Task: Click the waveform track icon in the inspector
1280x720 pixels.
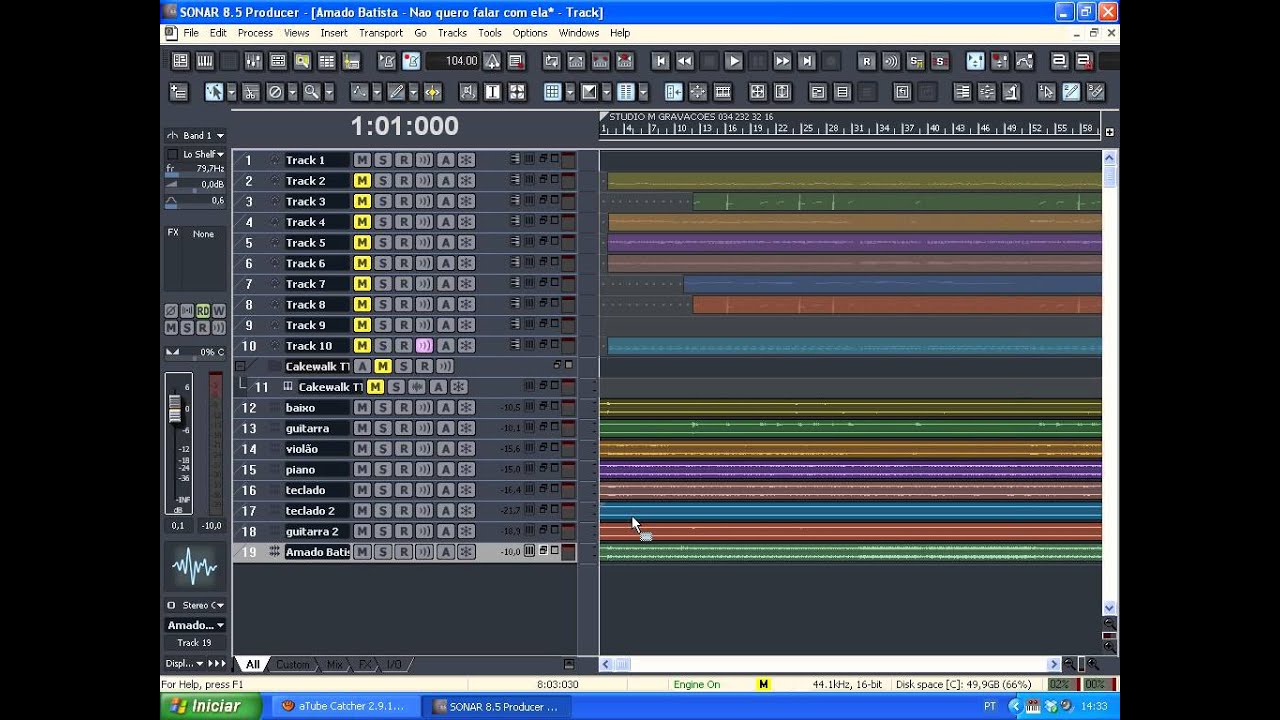Action: pos(195,567)
